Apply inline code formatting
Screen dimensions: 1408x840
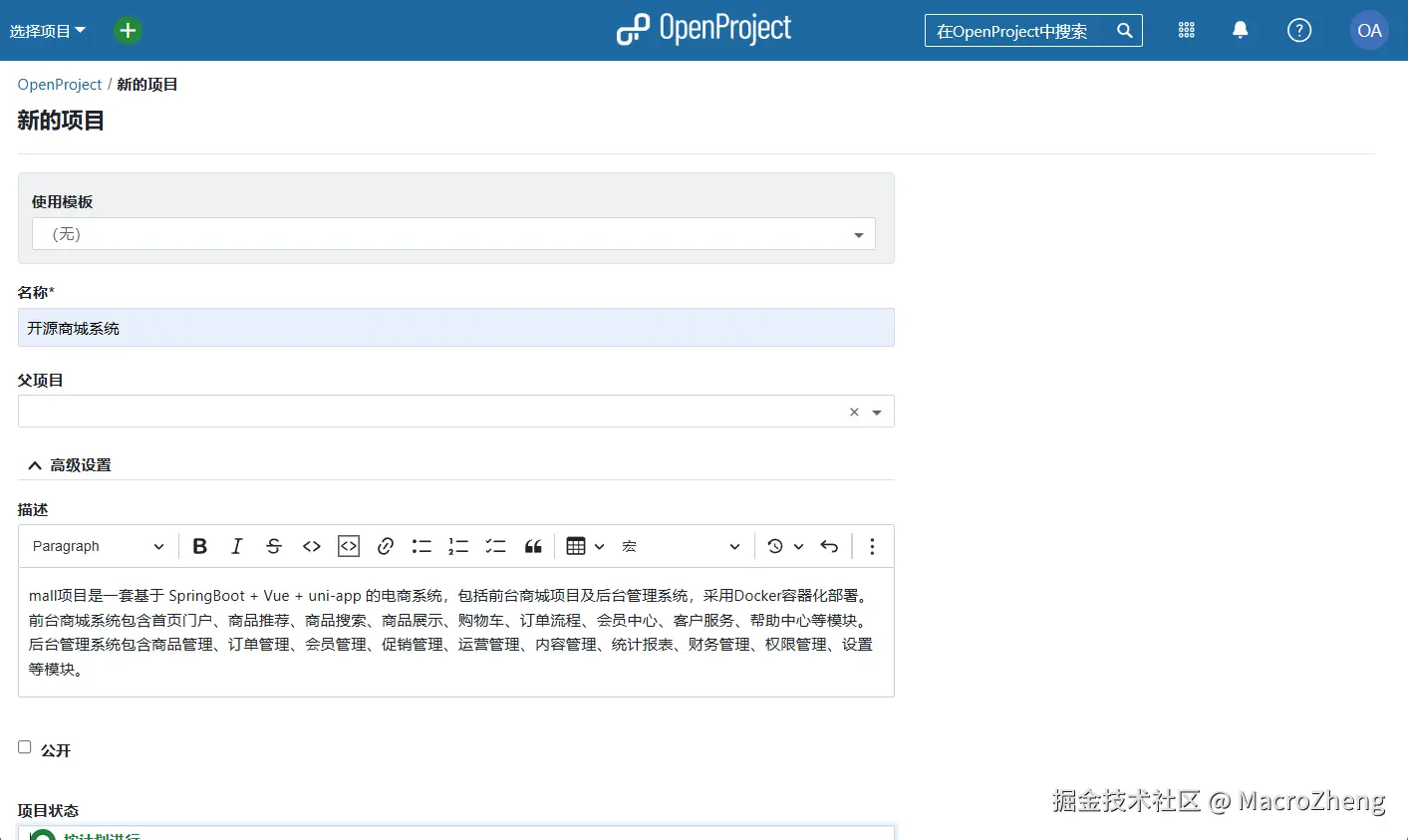pyautogui.click(x=312, y=546)
